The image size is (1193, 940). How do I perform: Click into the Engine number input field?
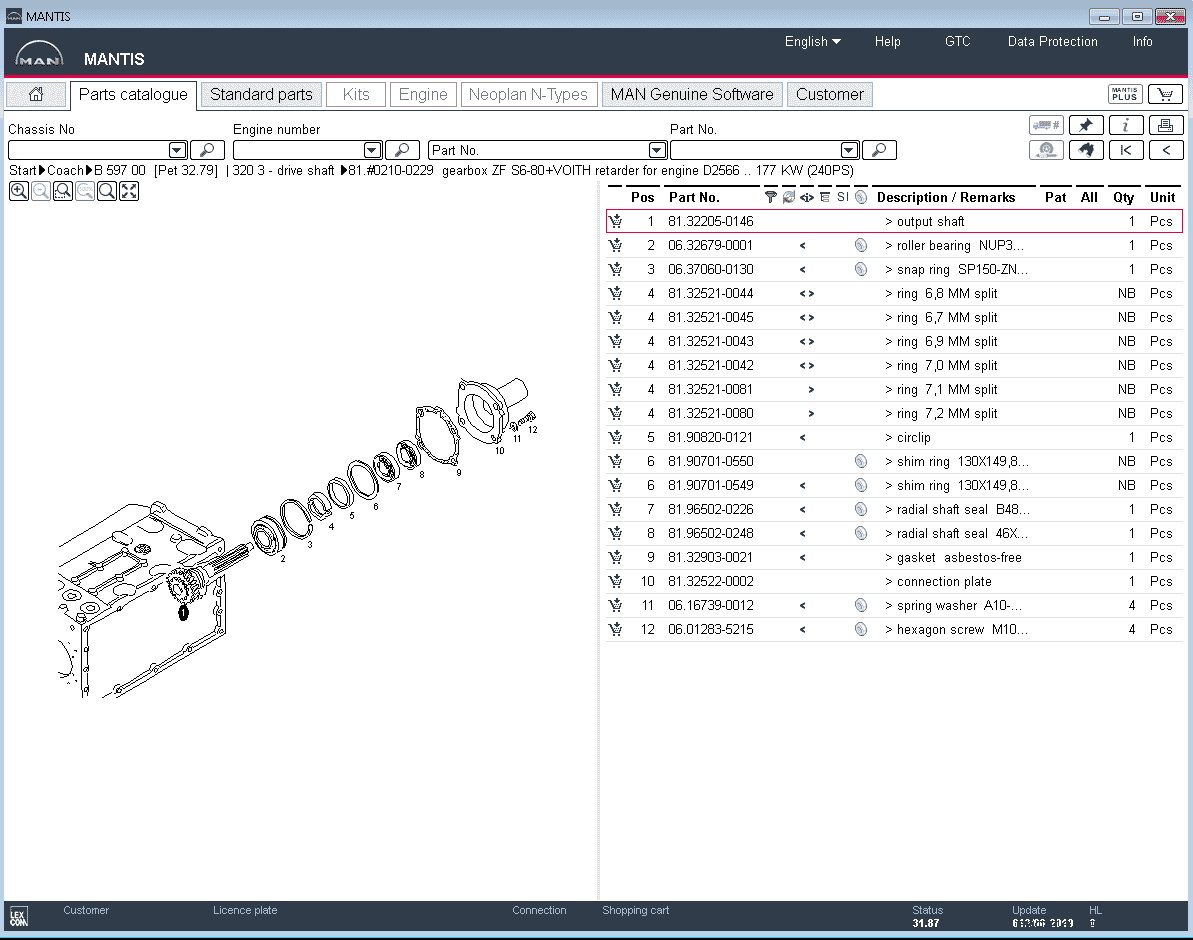click(298, 150)
